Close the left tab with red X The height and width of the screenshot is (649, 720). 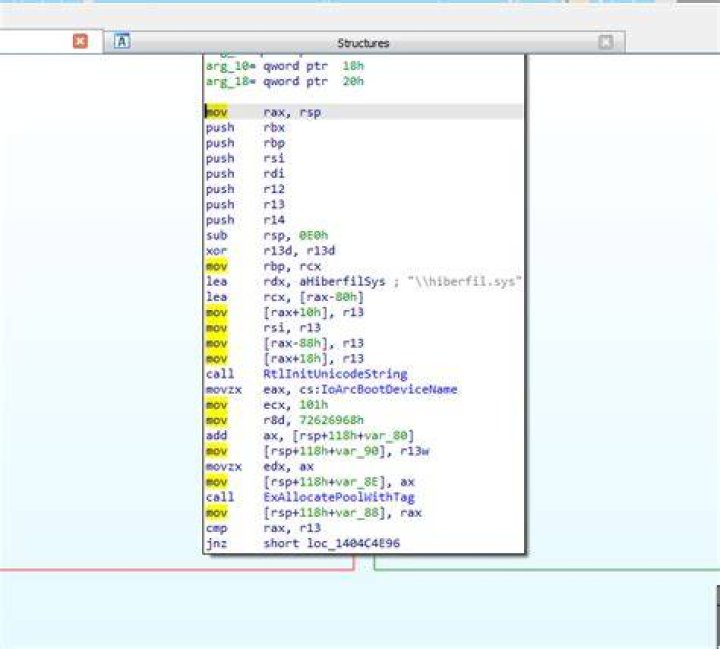[x=80, y=41]
